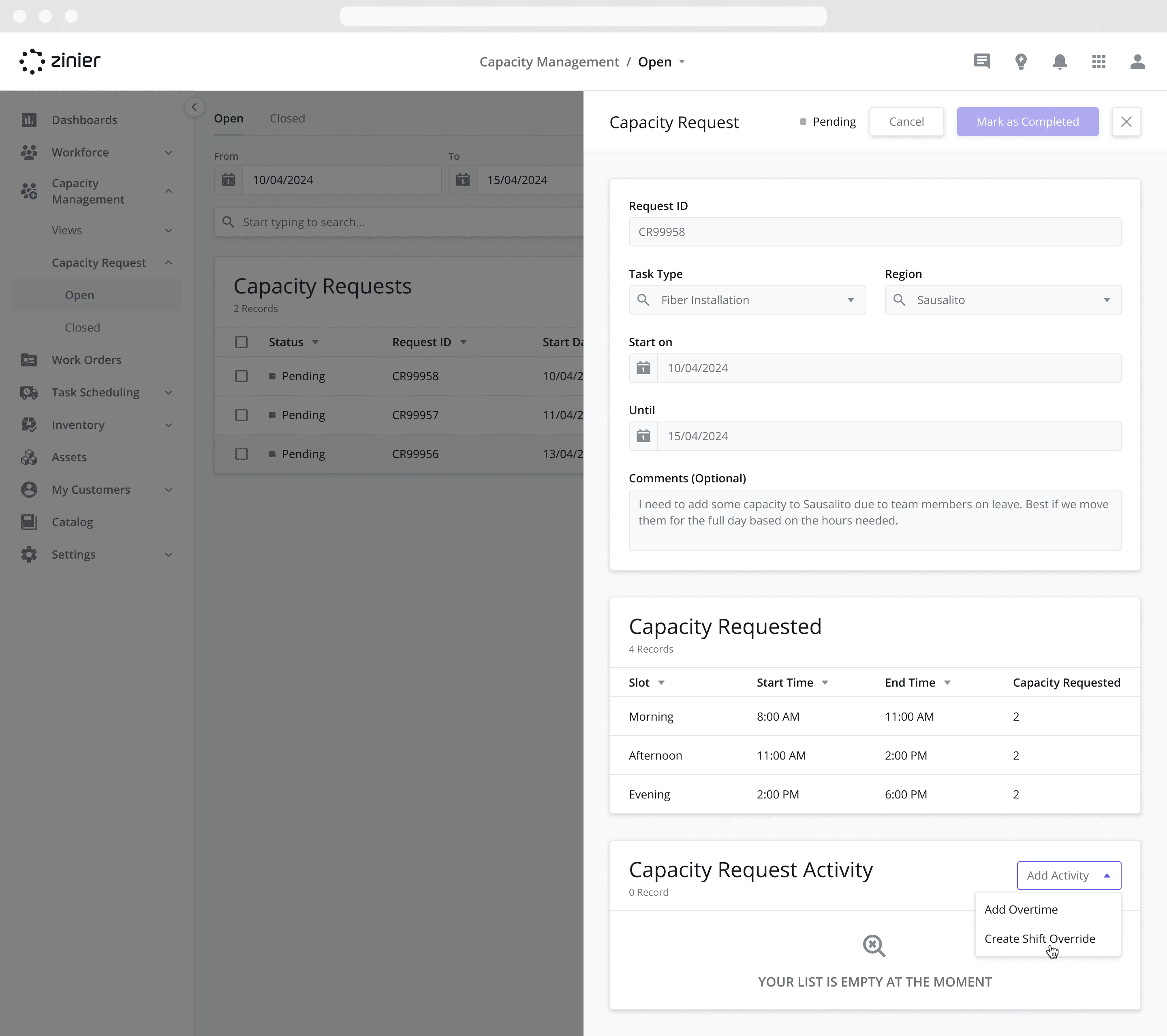1167x1036 pixels.
Task: Click the collapse sidebar toggle arrow
Action: 194,106
